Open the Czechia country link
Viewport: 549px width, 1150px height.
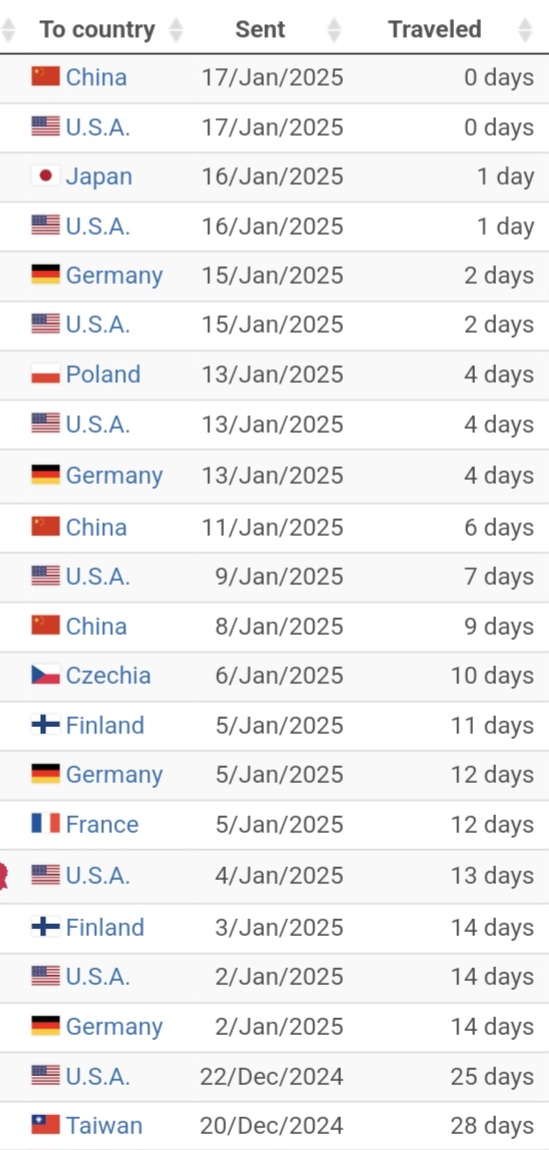[x=108, y=675]
